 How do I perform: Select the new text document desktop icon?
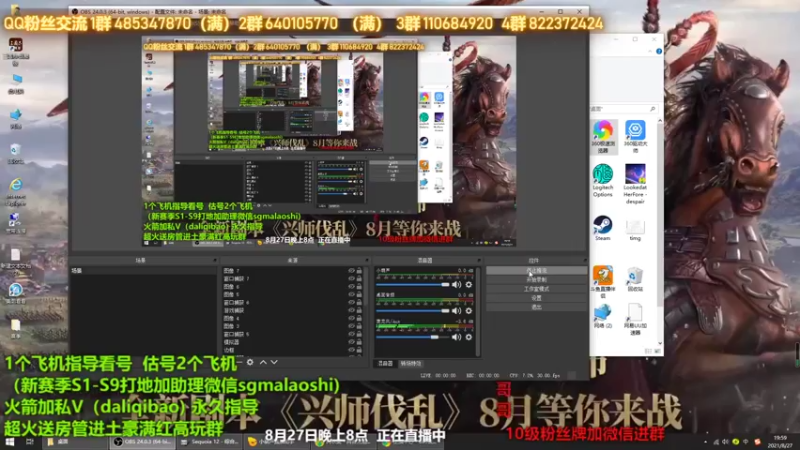(16, 259)
